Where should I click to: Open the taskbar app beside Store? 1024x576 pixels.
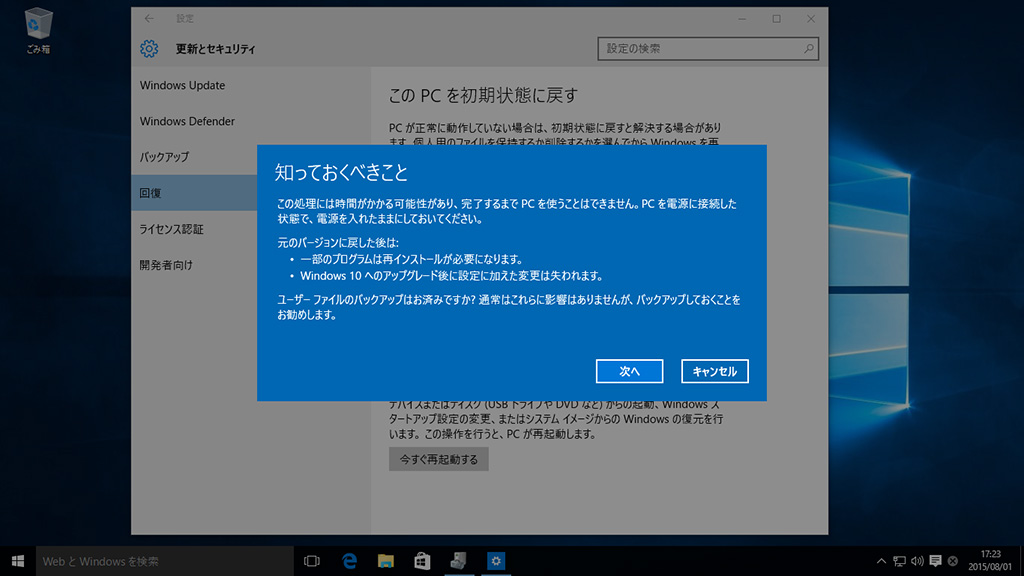459,561
